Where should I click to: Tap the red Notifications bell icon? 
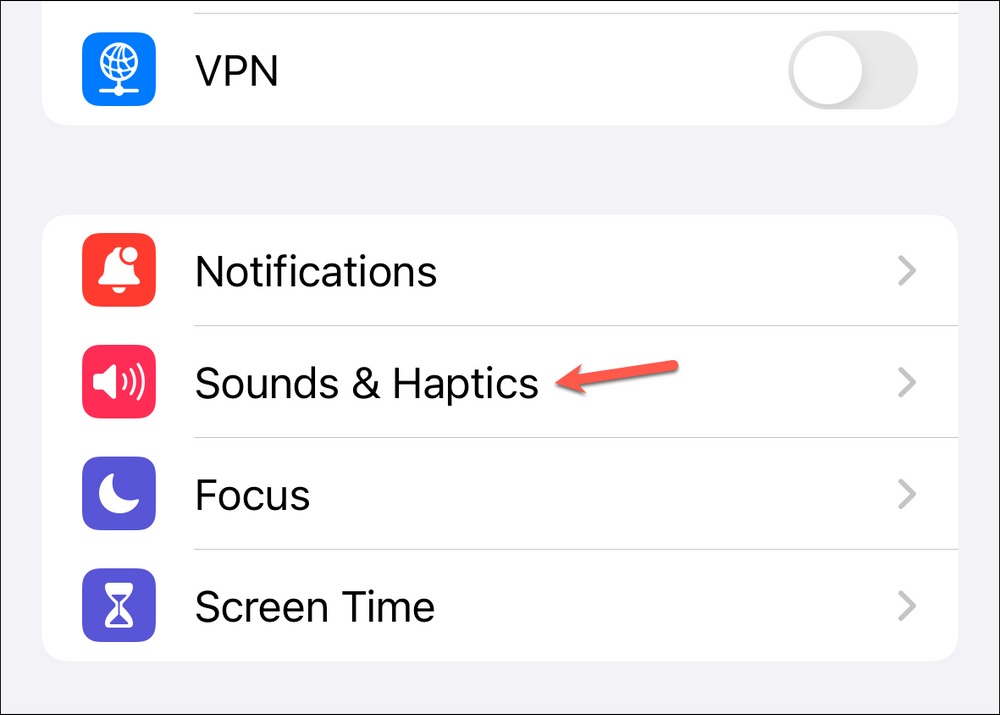pyautogui.click(x=119, y=270)
